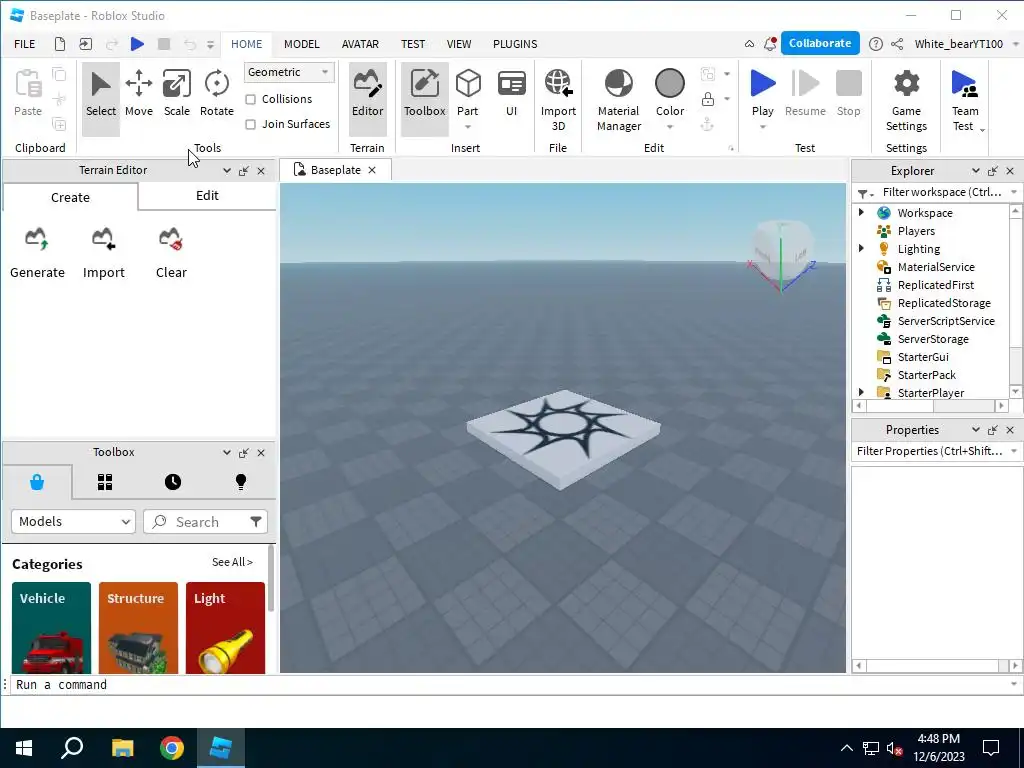Open Windows Start menu

tap(24, 748)
